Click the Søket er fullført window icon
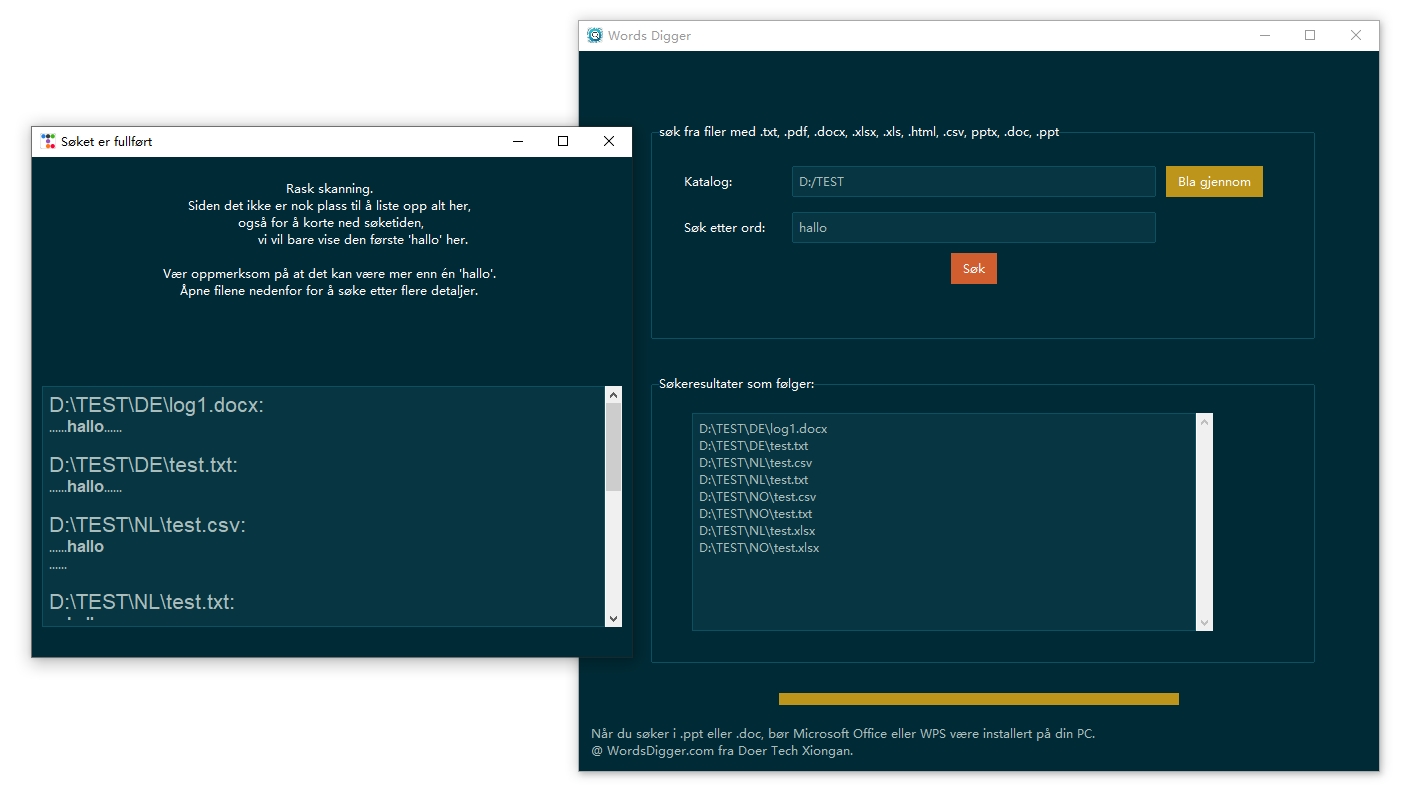This screenshot has width=1411, height=807. pyautogui.click(x=48, y=141)
